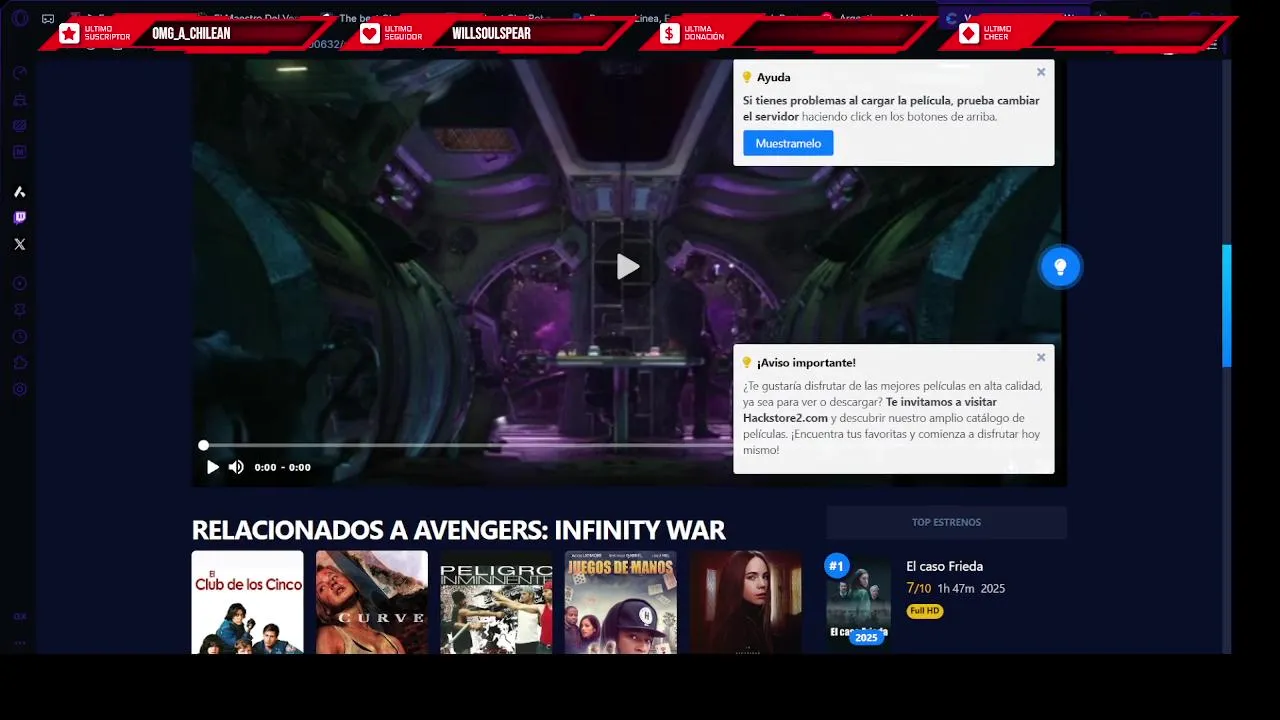Open GX Control speedometer icon in sidebar
Image resolution: width=1280 pixels, height=720 pixels.
click(19, 73)
